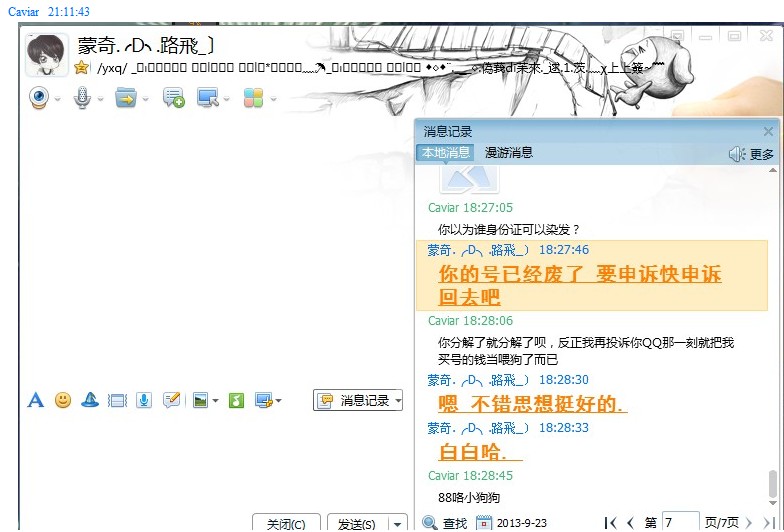Click the Caviar 18:27:05 sender line
Image resolution: width=784 pixels, height=532 pixels.
click(470, 208)
